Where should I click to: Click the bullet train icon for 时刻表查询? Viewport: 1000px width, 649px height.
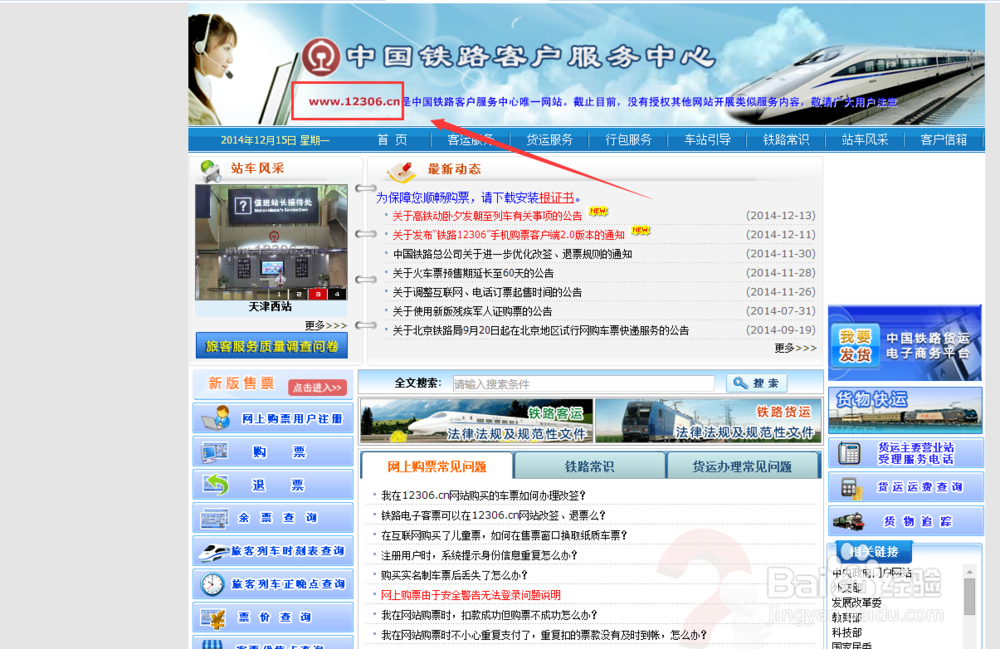pos(214,551)
